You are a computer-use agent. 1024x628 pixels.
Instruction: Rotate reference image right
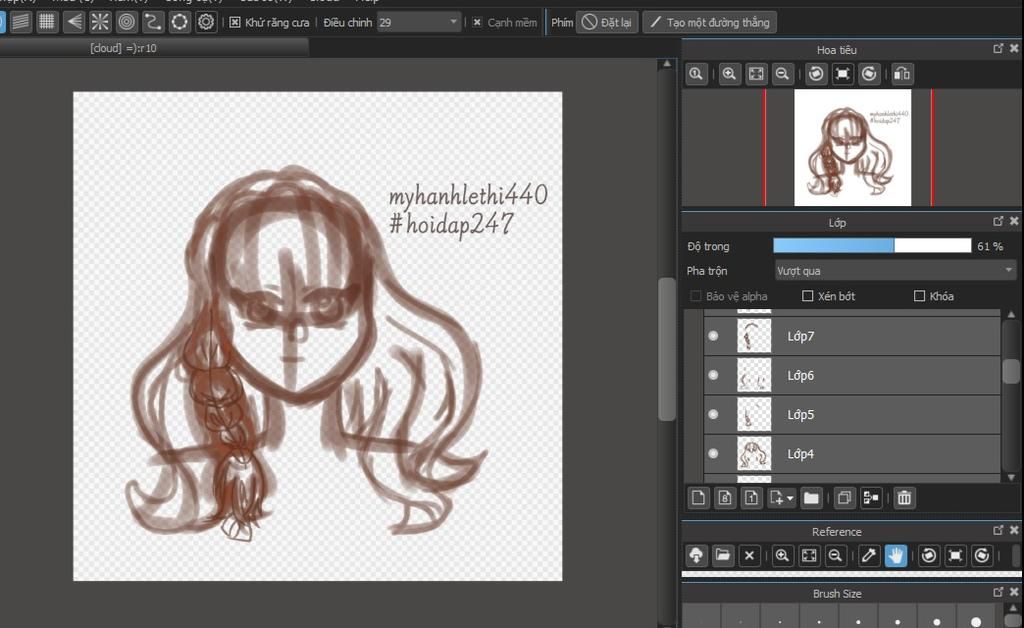[x=982, y=556]
